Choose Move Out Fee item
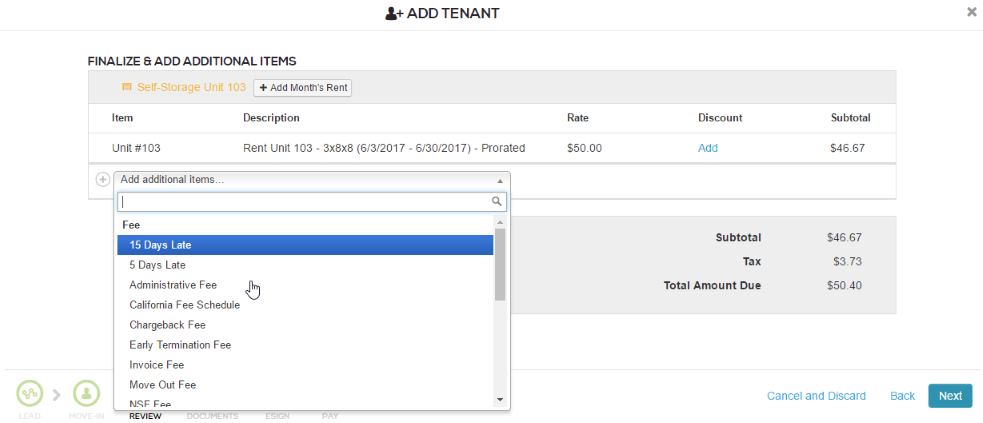Screen dimensions: 983x423 click(162, 385)
